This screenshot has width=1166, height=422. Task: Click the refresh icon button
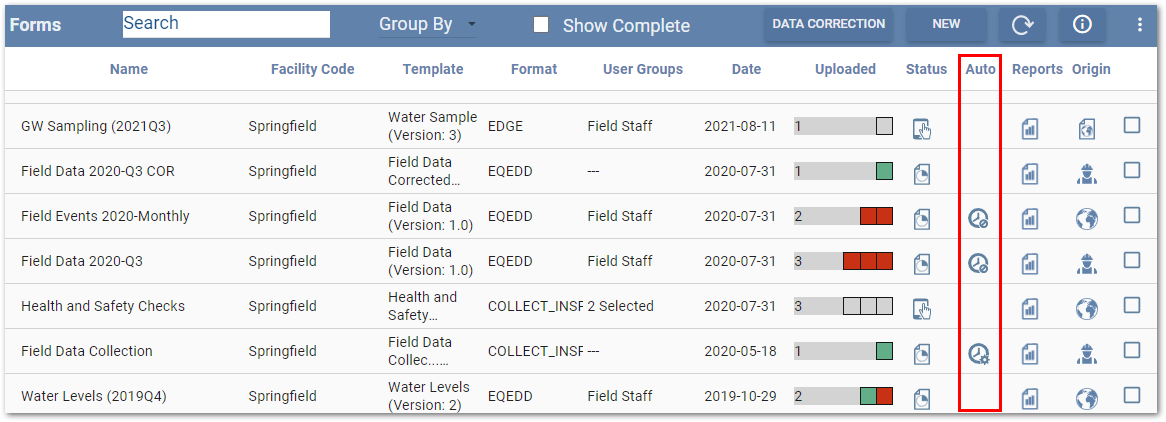pyautogui.click(x=1022, y=25)
